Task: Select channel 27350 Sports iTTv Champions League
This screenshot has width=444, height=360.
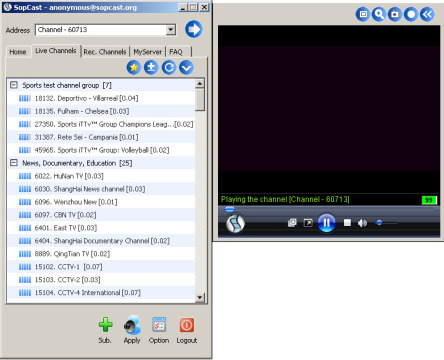Action: [101, 124]
